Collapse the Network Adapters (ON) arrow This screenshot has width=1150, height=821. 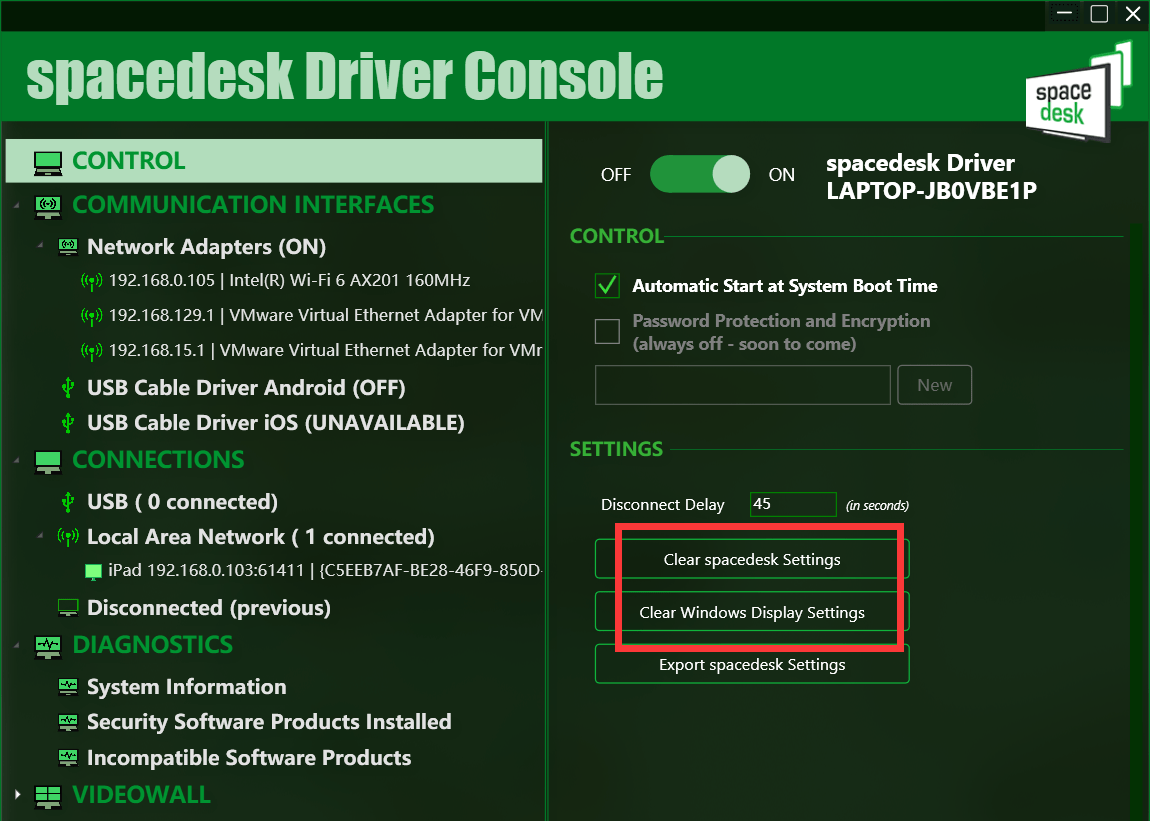(x=40, y=245)
